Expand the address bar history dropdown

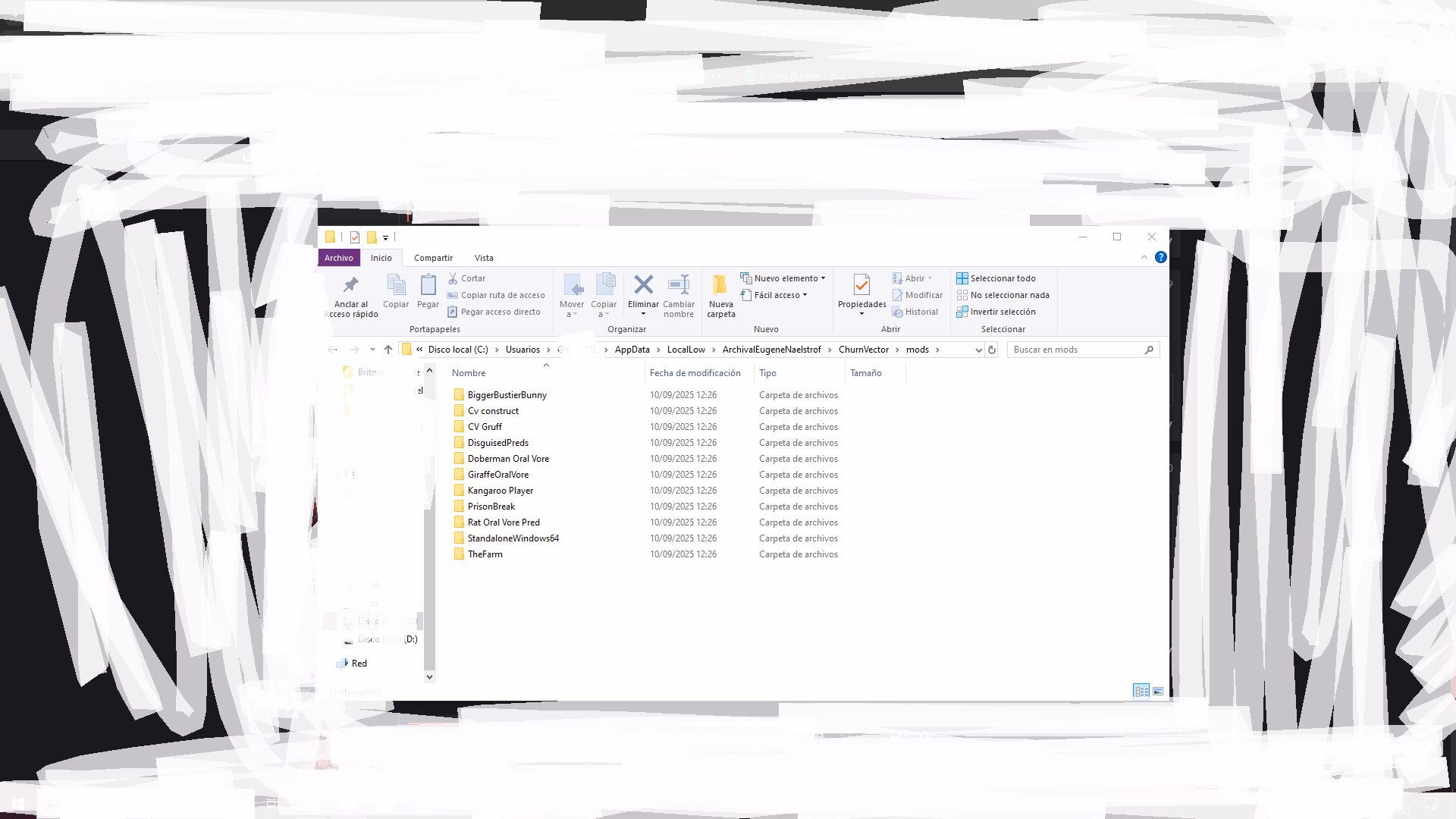(x=978, y=350)
